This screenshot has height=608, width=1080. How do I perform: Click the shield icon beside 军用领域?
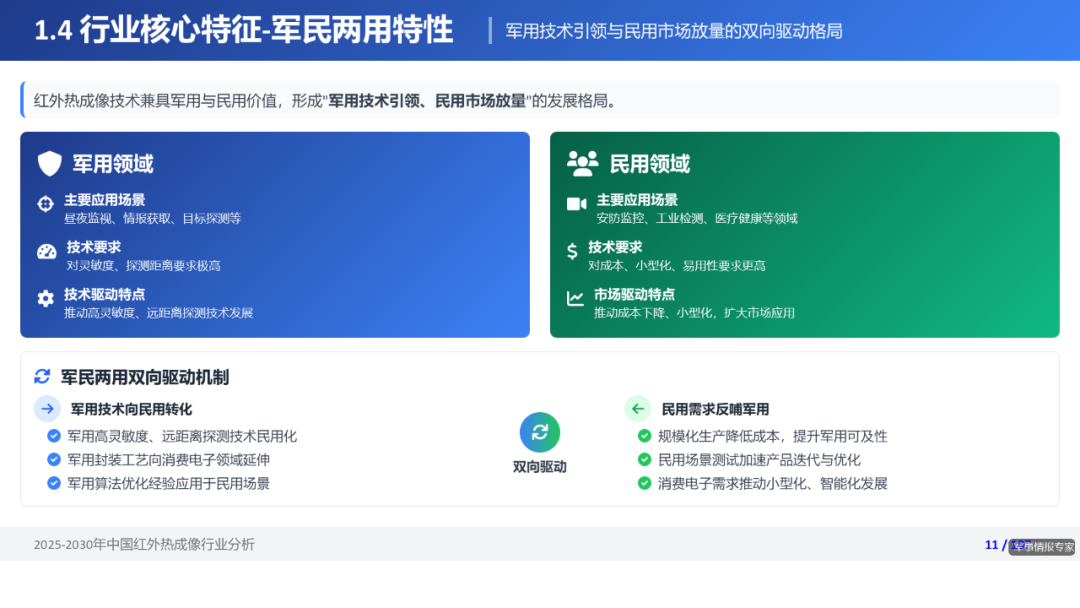48,163
